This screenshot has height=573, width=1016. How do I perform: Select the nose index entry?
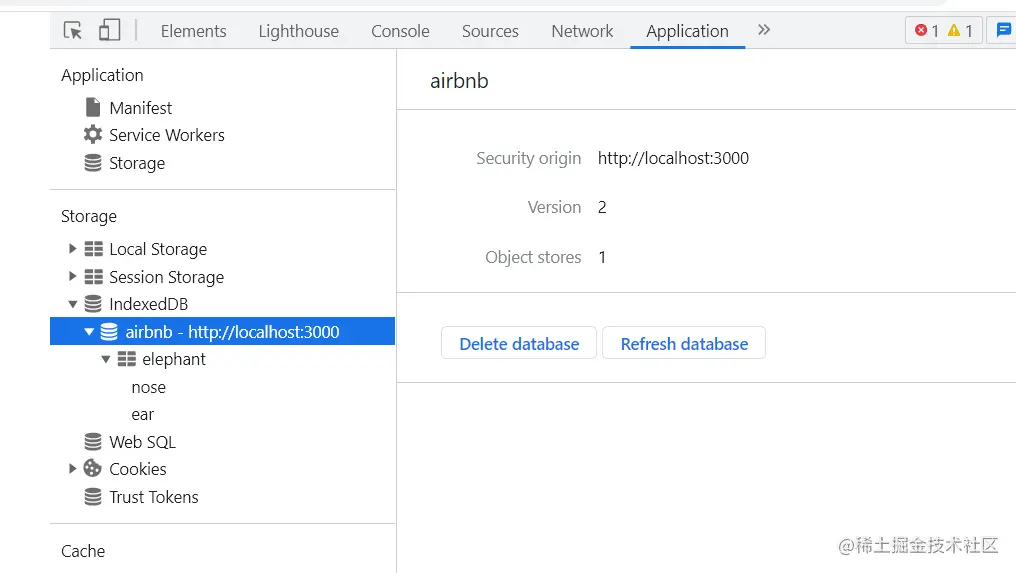pyautogui.click(x=149, y=387)
